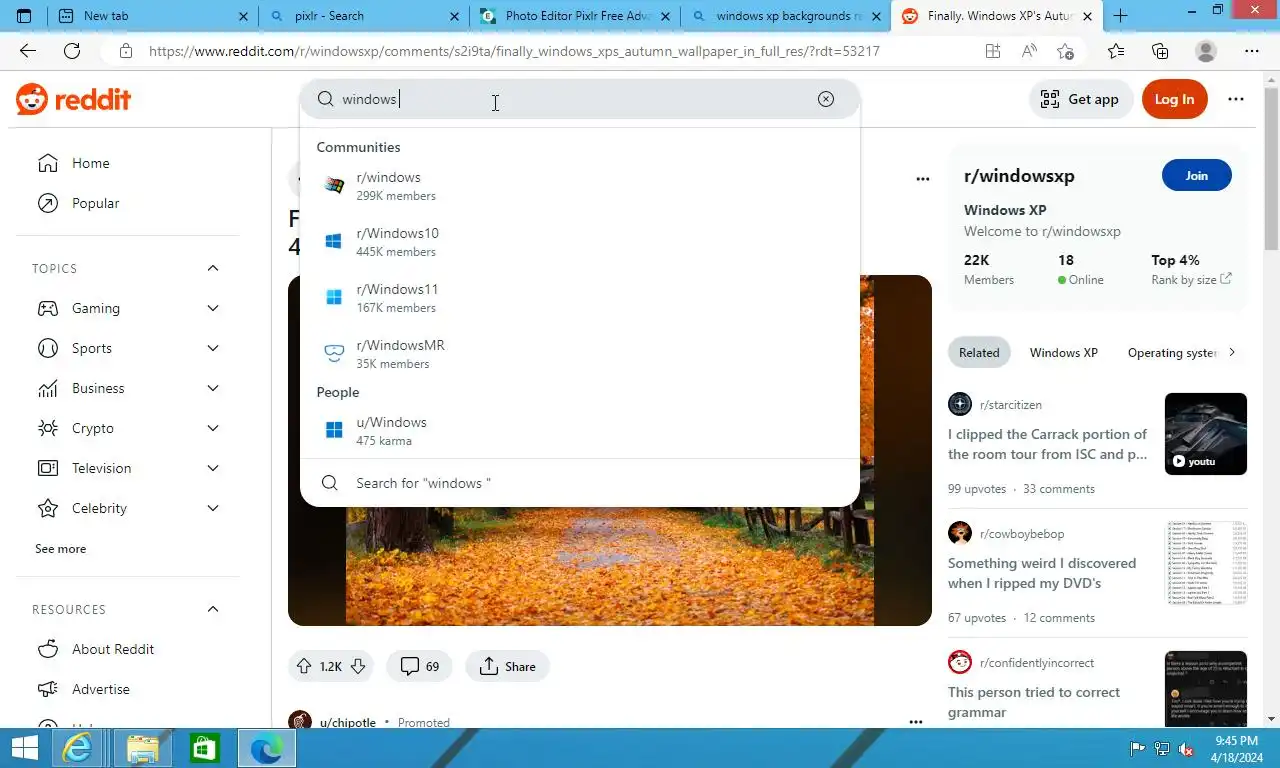Open the r/windows community suggestion
This screenshot has width=1280, height=768.
[580, 186]
